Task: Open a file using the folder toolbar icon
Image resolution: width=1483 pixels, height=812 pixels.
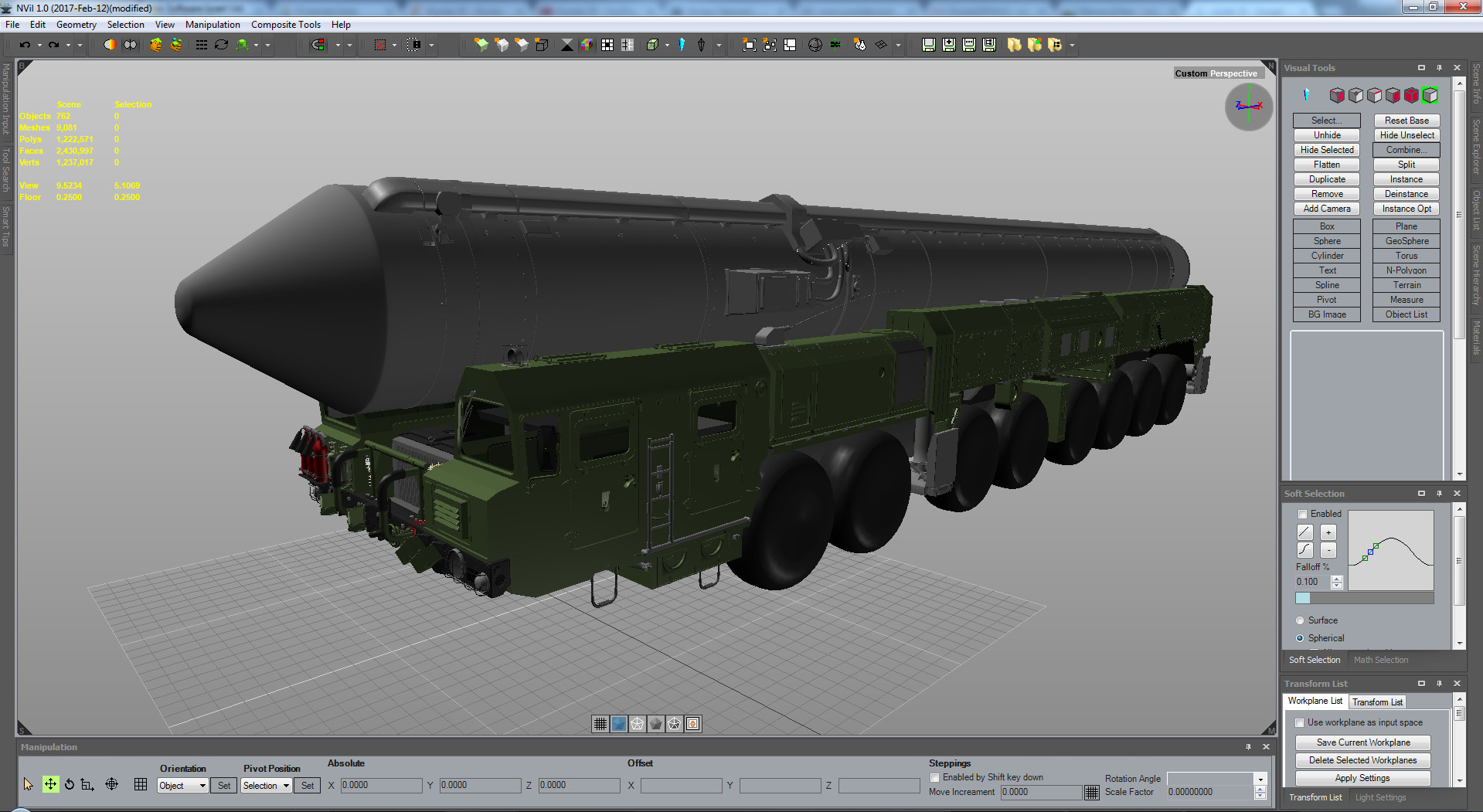Action: click(1015, 45)
